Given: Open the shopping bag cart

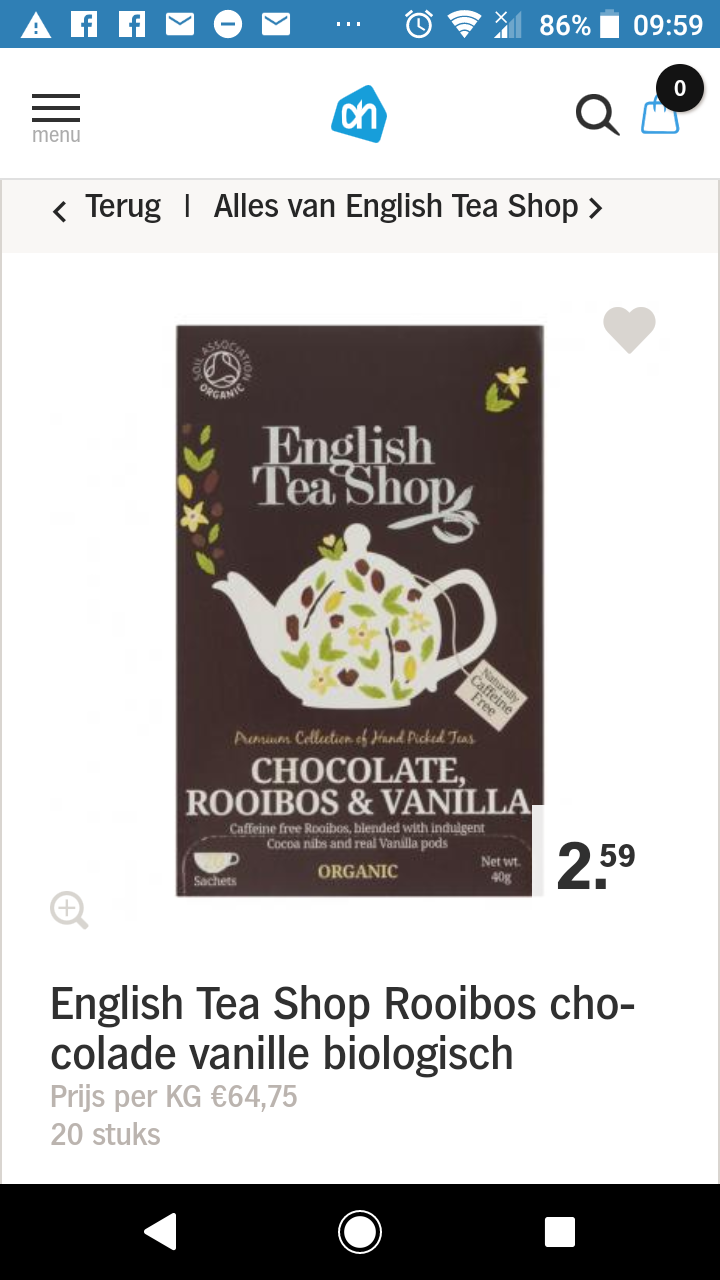Looking at the screenshot, I should click(660, 117).
